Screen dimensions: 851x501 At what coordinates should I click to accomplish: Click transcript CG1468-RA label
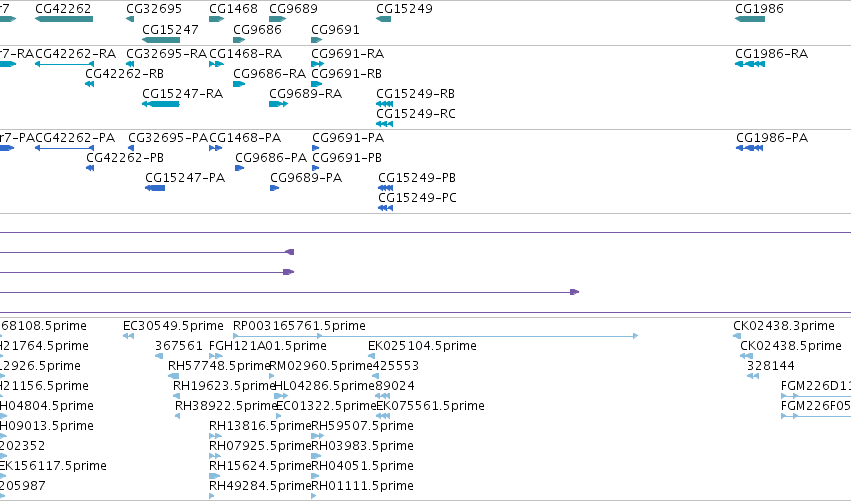pos(245,54)
